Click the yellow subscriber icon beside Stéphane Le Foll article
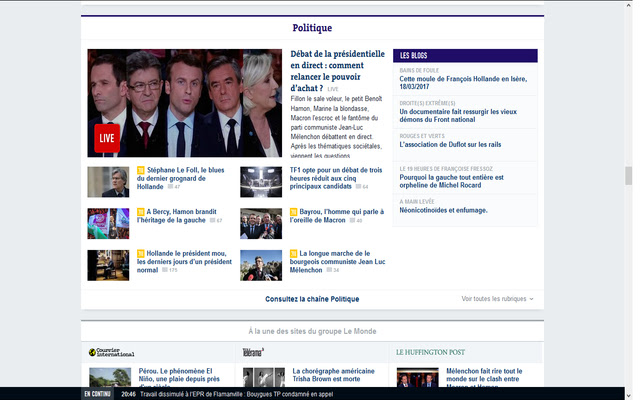This screenshot has height=400, width=640. [x=139, y=171]
